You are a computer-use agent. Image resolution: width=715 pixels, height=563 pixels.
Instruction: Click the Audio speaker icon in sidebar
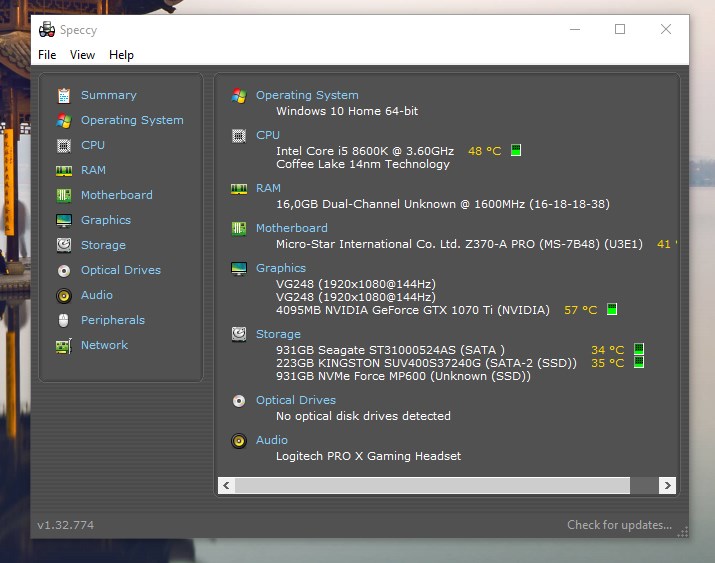point(64,295)
